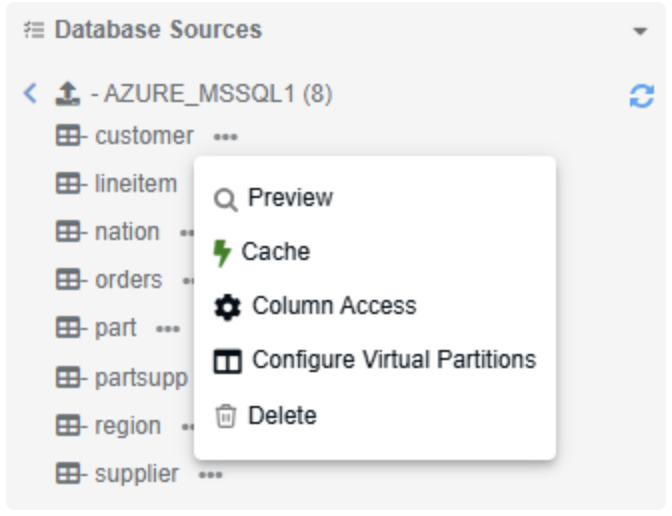Open the three-dots menu for customer table
This screenshot has width=672, height=516.
click(x=224, y=137)
